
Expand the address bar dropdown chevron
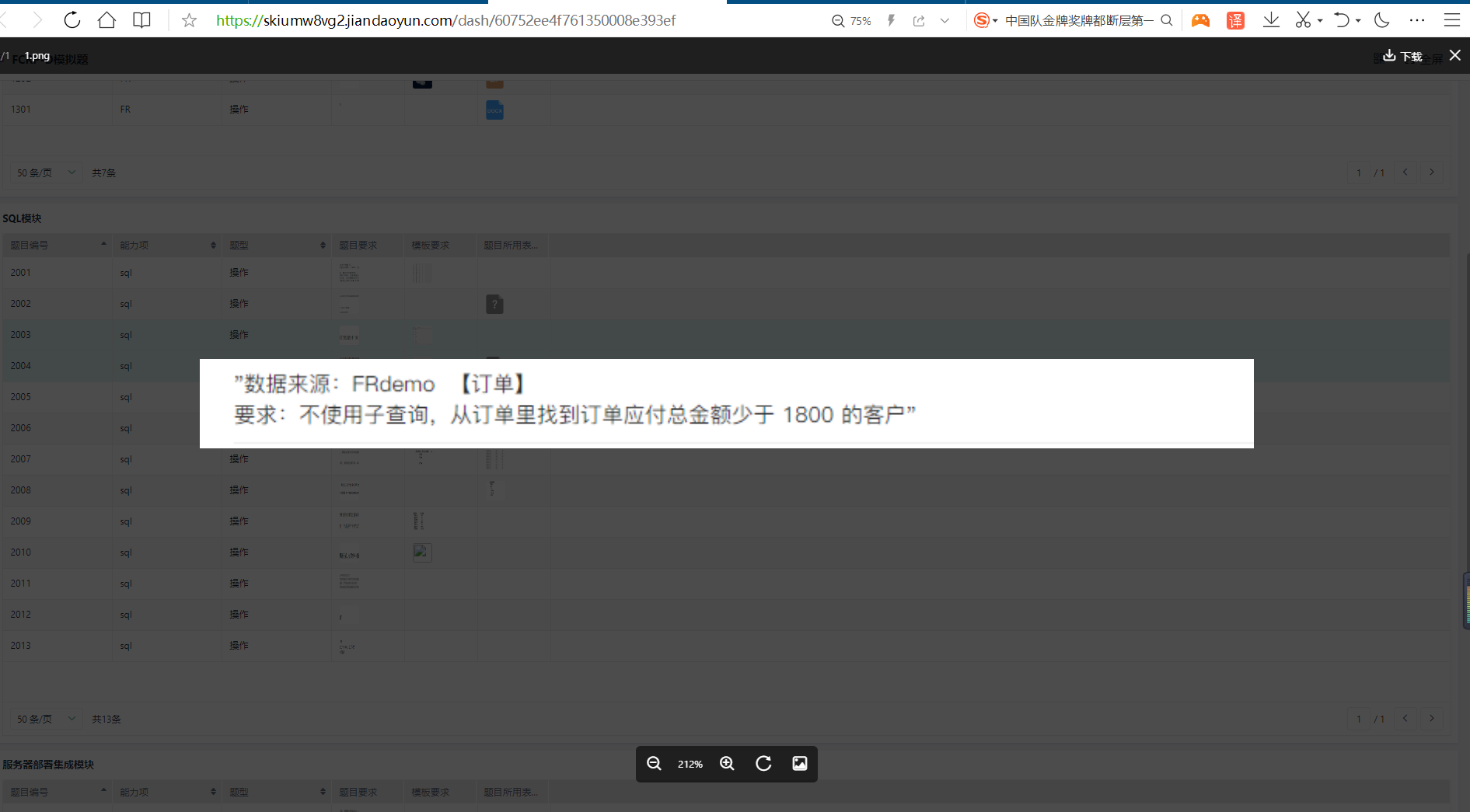tap(945, 21)
